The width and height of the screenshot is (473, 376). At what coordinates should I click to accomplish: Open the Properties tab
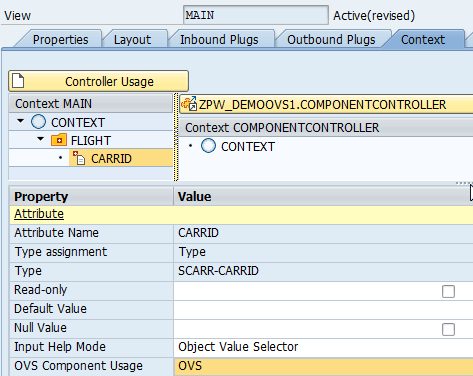[60, 40]
